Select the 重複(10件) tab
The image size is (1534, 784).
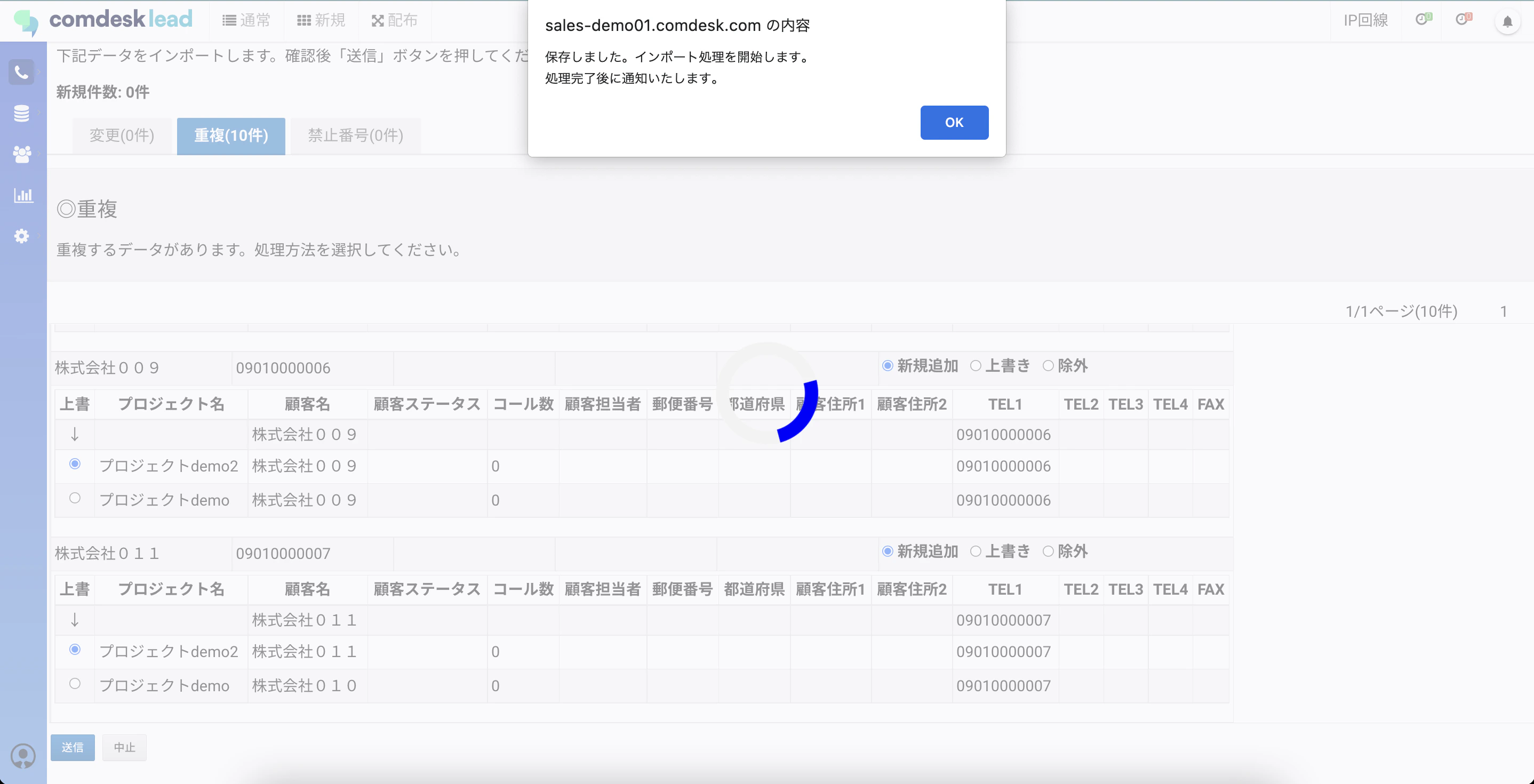click(x=231, y=135)
